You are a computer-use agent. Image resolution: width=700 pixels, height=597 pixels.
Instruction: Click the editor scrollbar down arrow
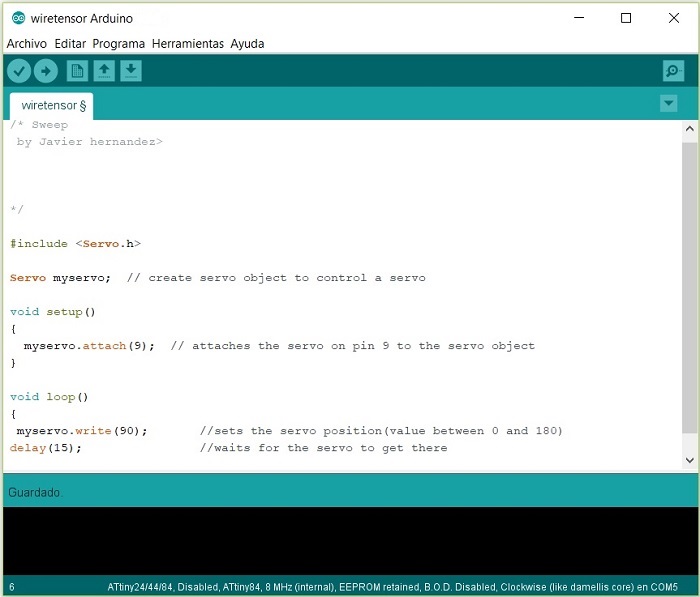click(689, 460)
